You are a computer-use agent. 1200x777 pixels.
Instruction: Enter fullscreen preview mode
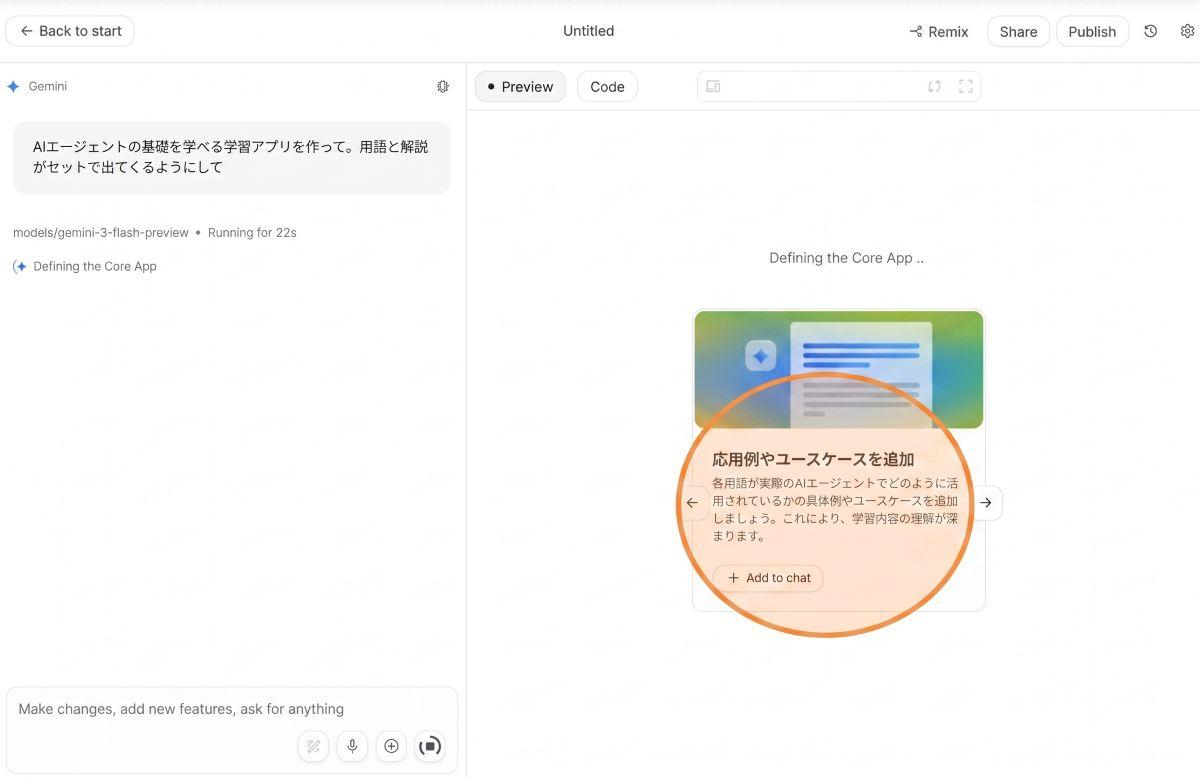[965, 87]
